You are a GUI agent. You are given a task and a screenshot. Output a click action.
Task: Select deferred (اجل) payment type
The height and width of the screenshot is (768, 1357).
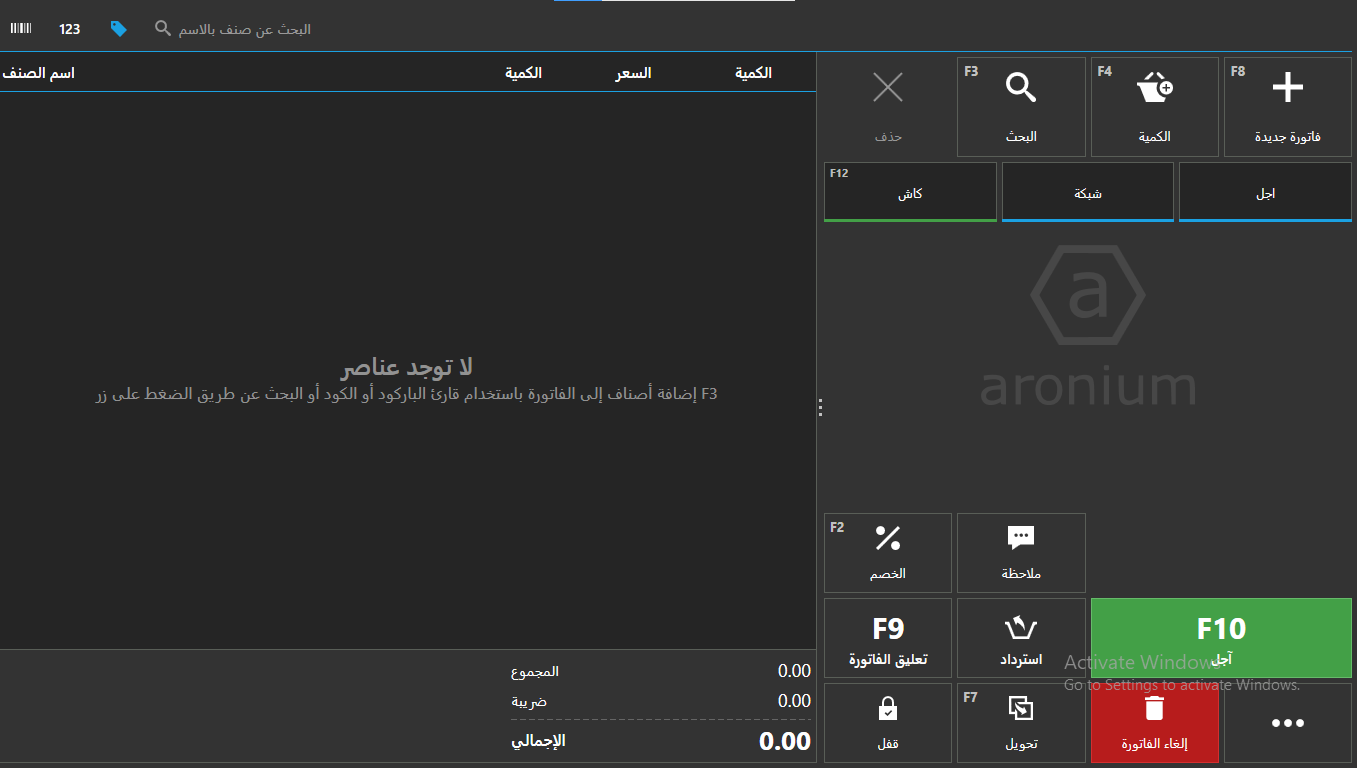(x=1265, y=192)
